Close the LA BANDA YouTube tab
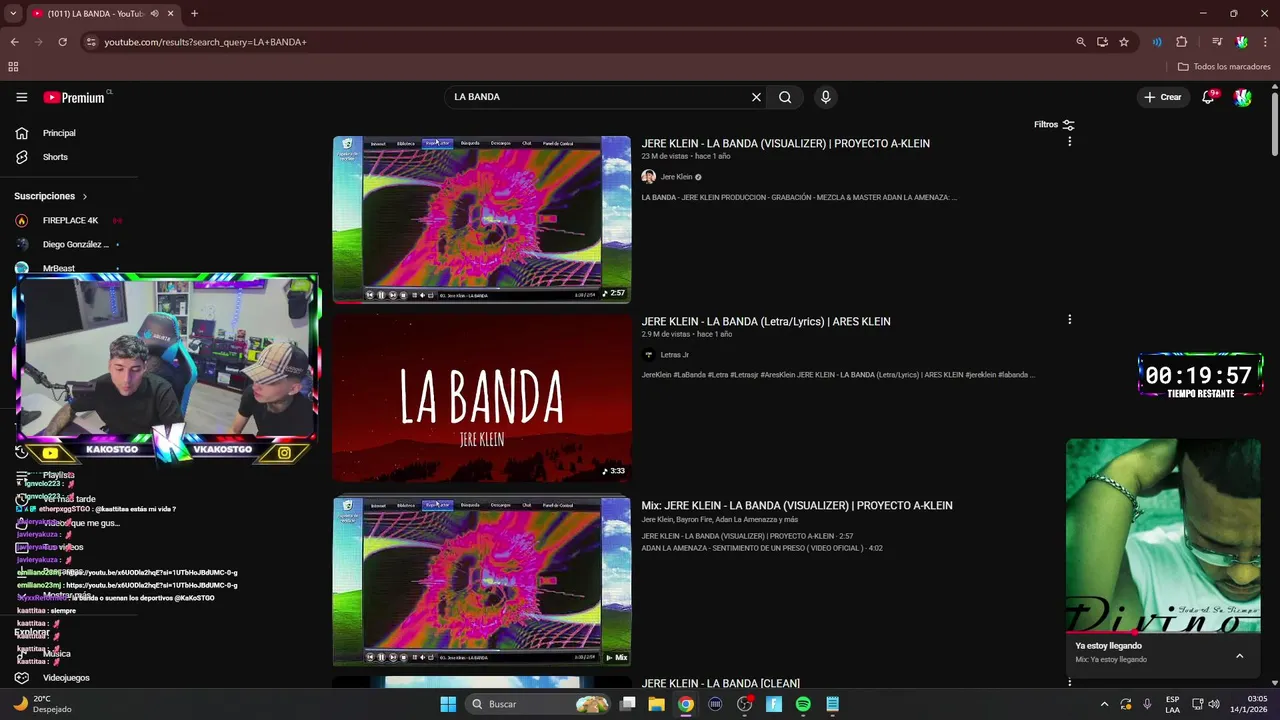Image resolution: width=1280 pixels, height=720 pixels. tap(171, 14)
